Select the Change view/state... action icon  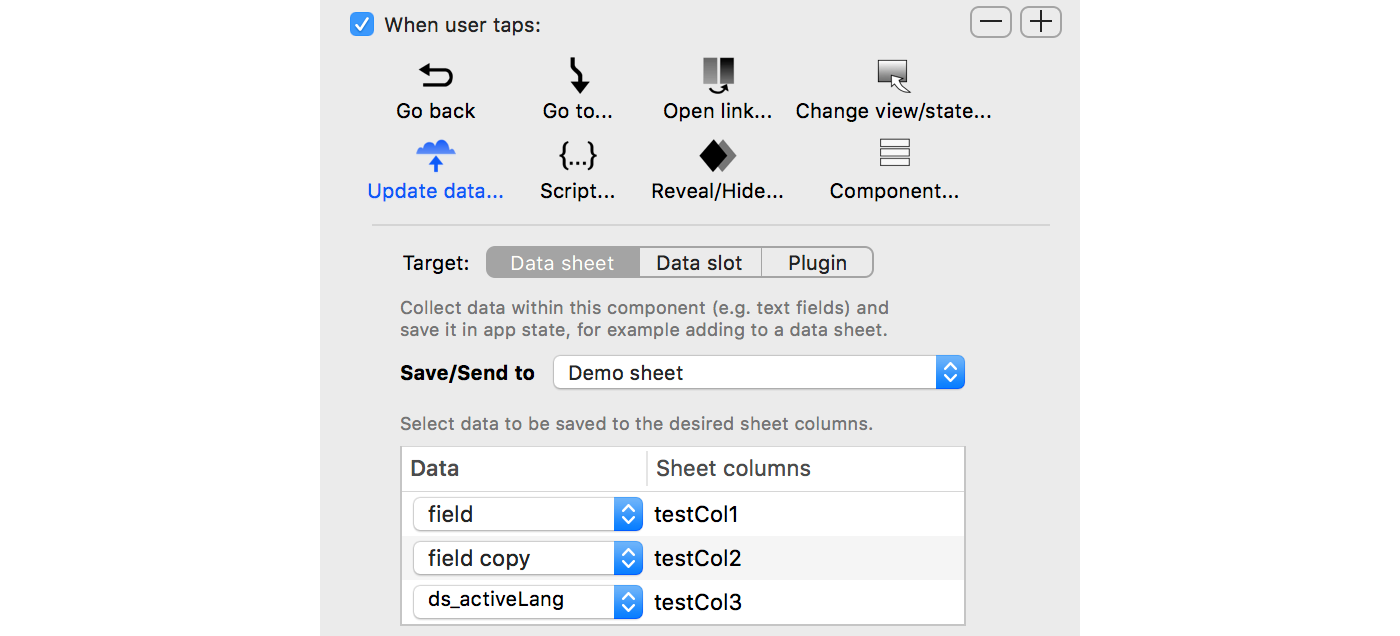click(x=892, y=76)
